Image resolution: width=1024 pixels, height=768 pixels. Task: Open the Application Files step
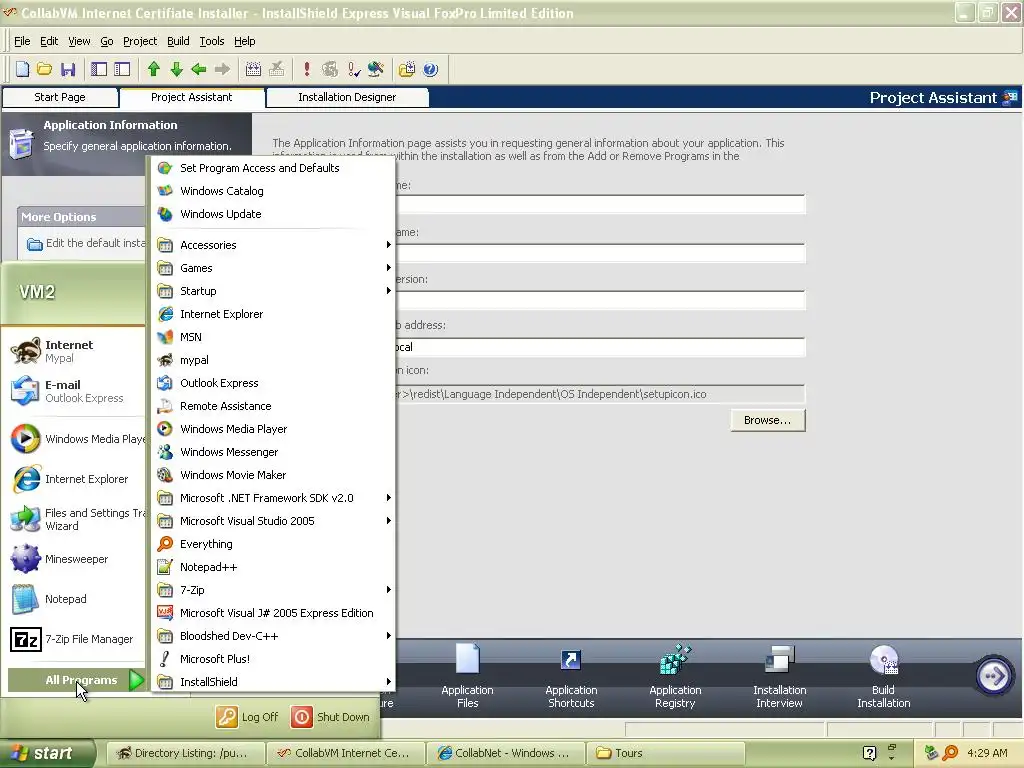pyautogui.click(x=468, y=676)
